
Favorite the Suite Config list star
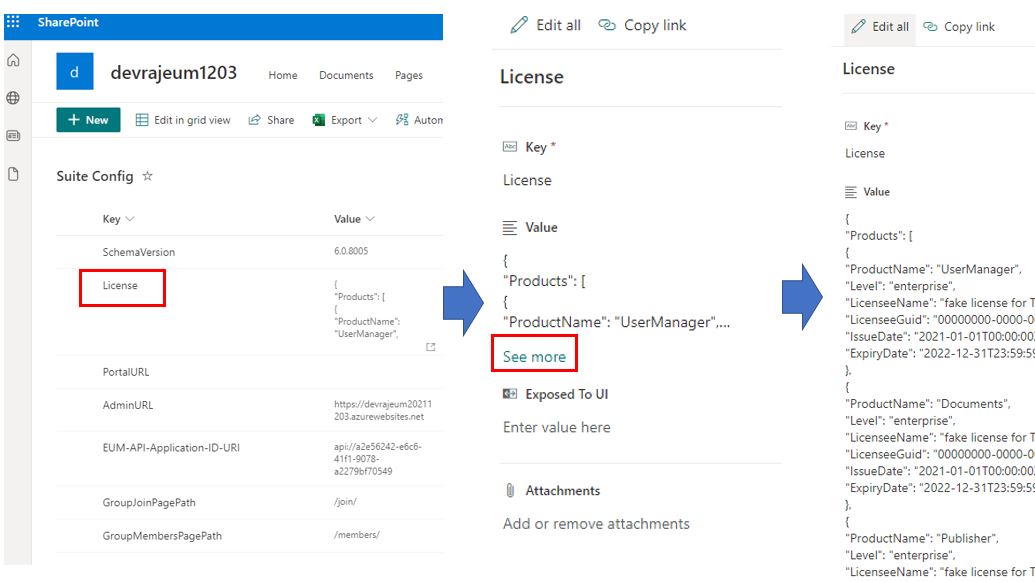148,176
